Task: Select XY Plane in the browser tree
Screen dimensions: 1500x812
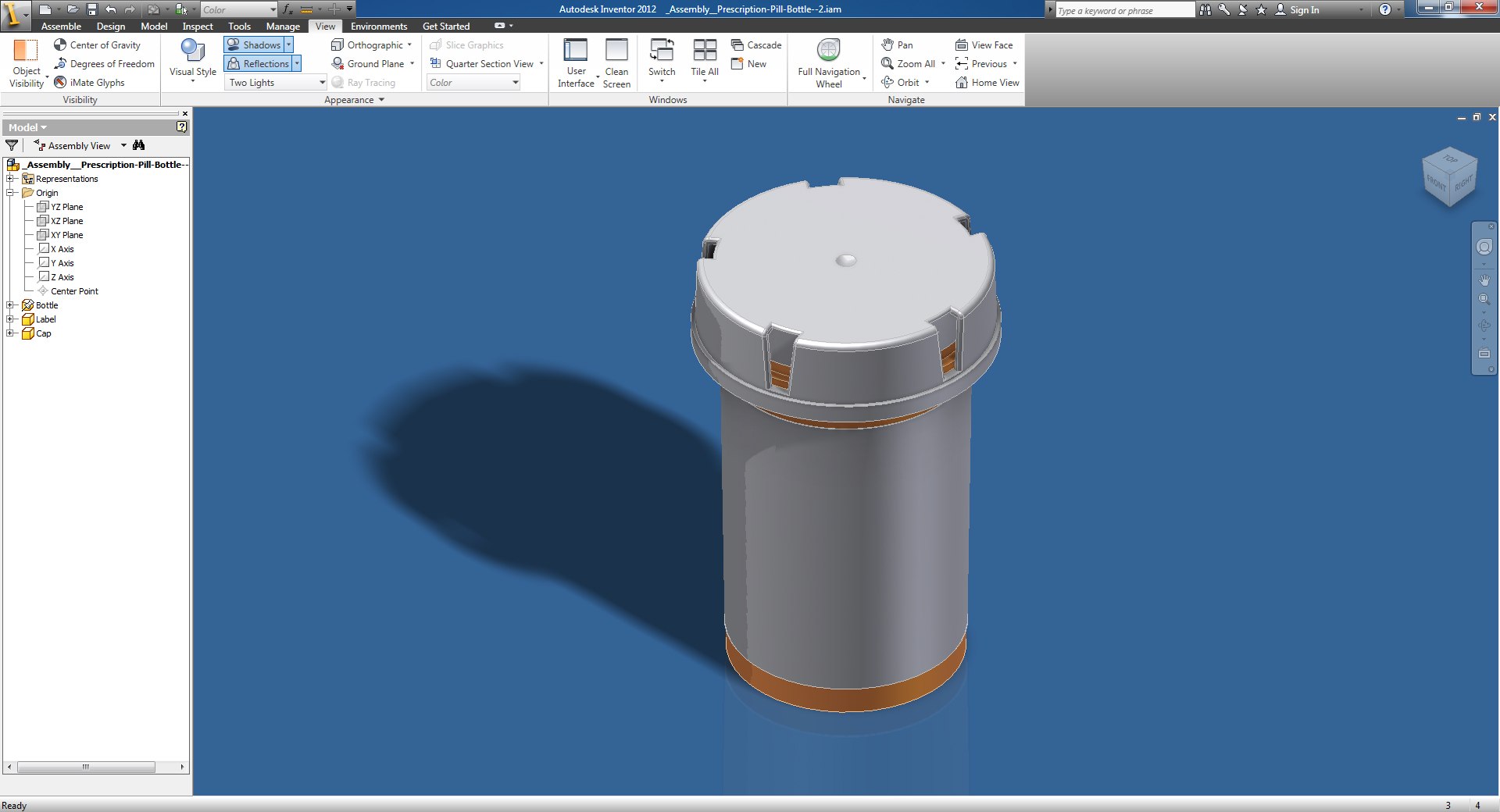Action: (60, 235)
